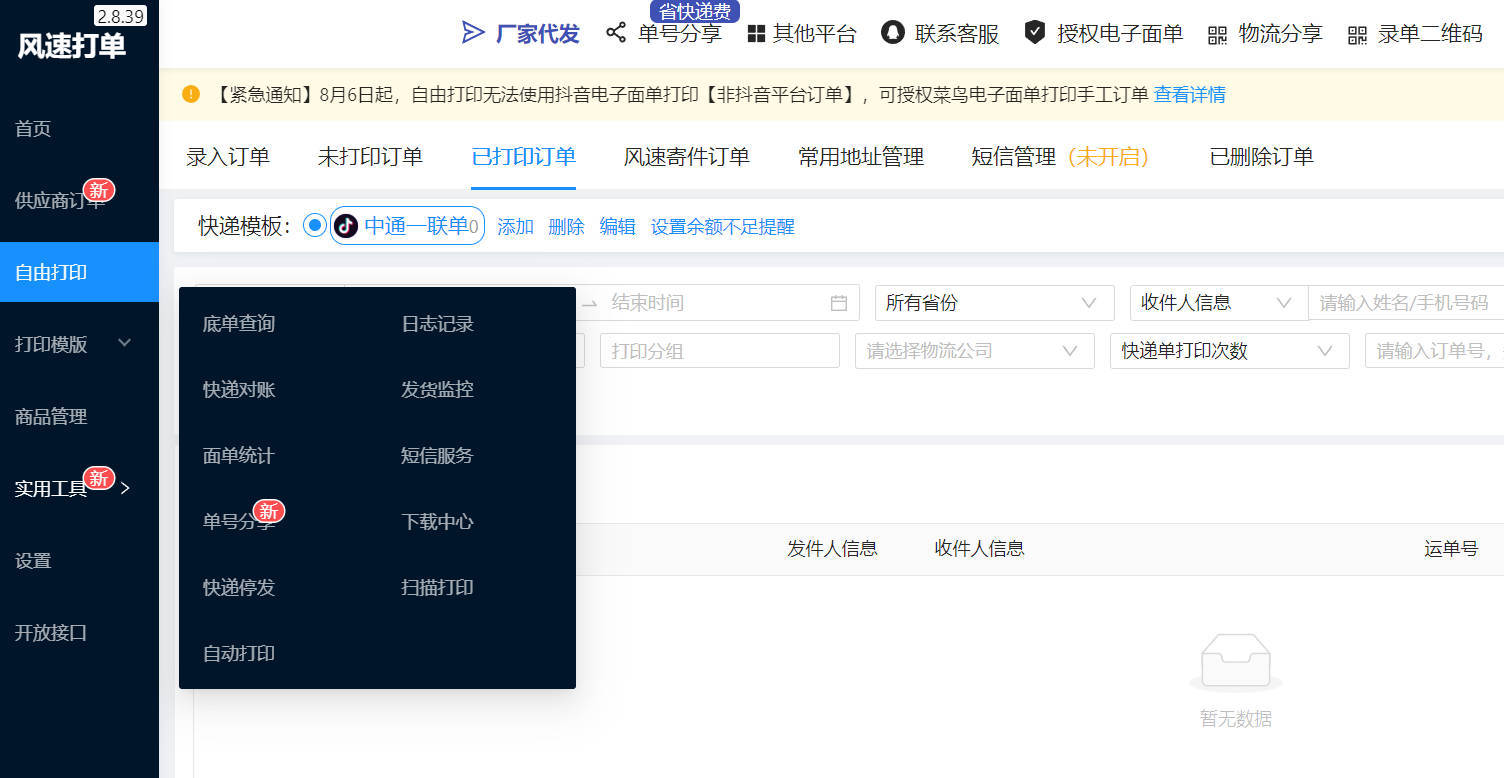Click the 物流分享 QR code icon
Screen dimensions: 1504x778
click(x=1217, y=35)
